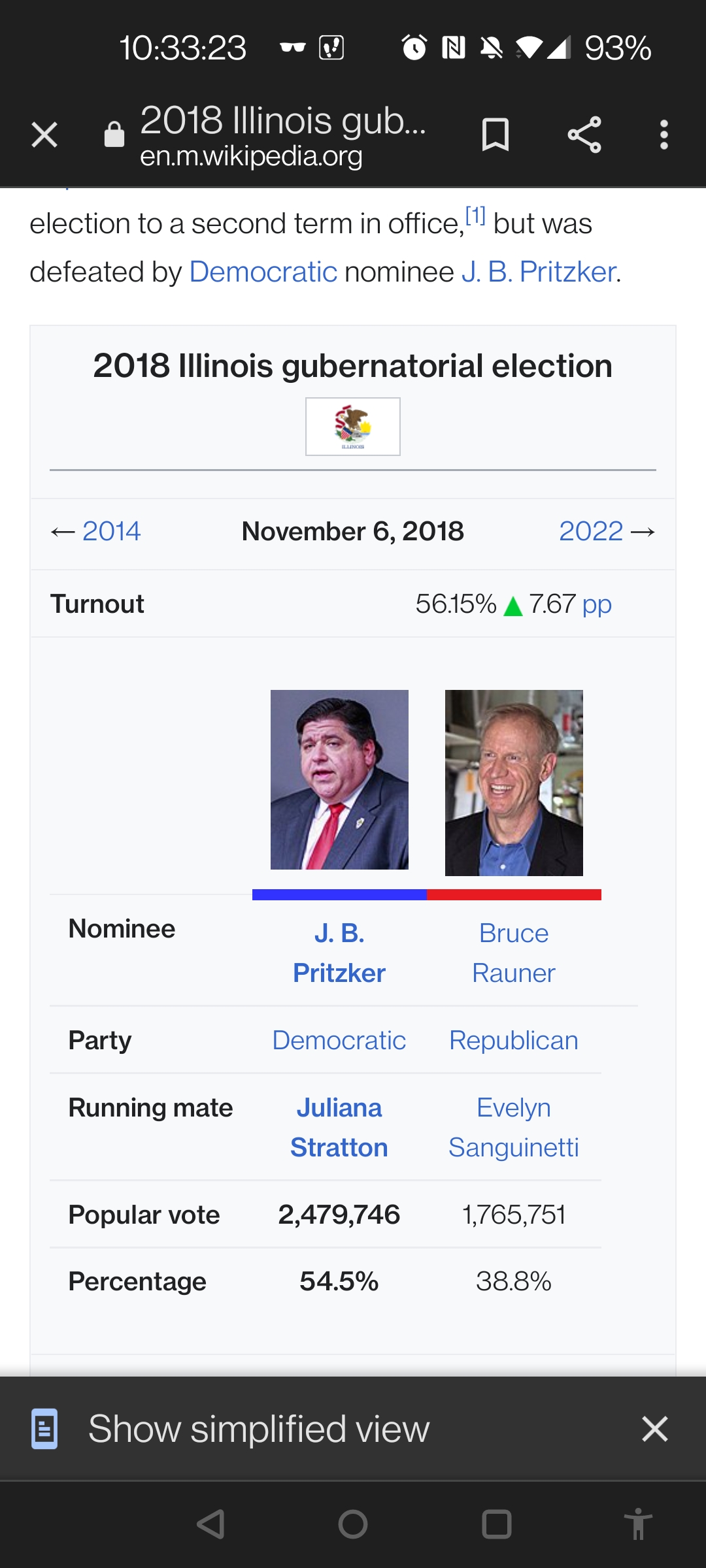Screen dimensions: 706x1568
Task: Open the 2014 election link
Action: [111, 531]
